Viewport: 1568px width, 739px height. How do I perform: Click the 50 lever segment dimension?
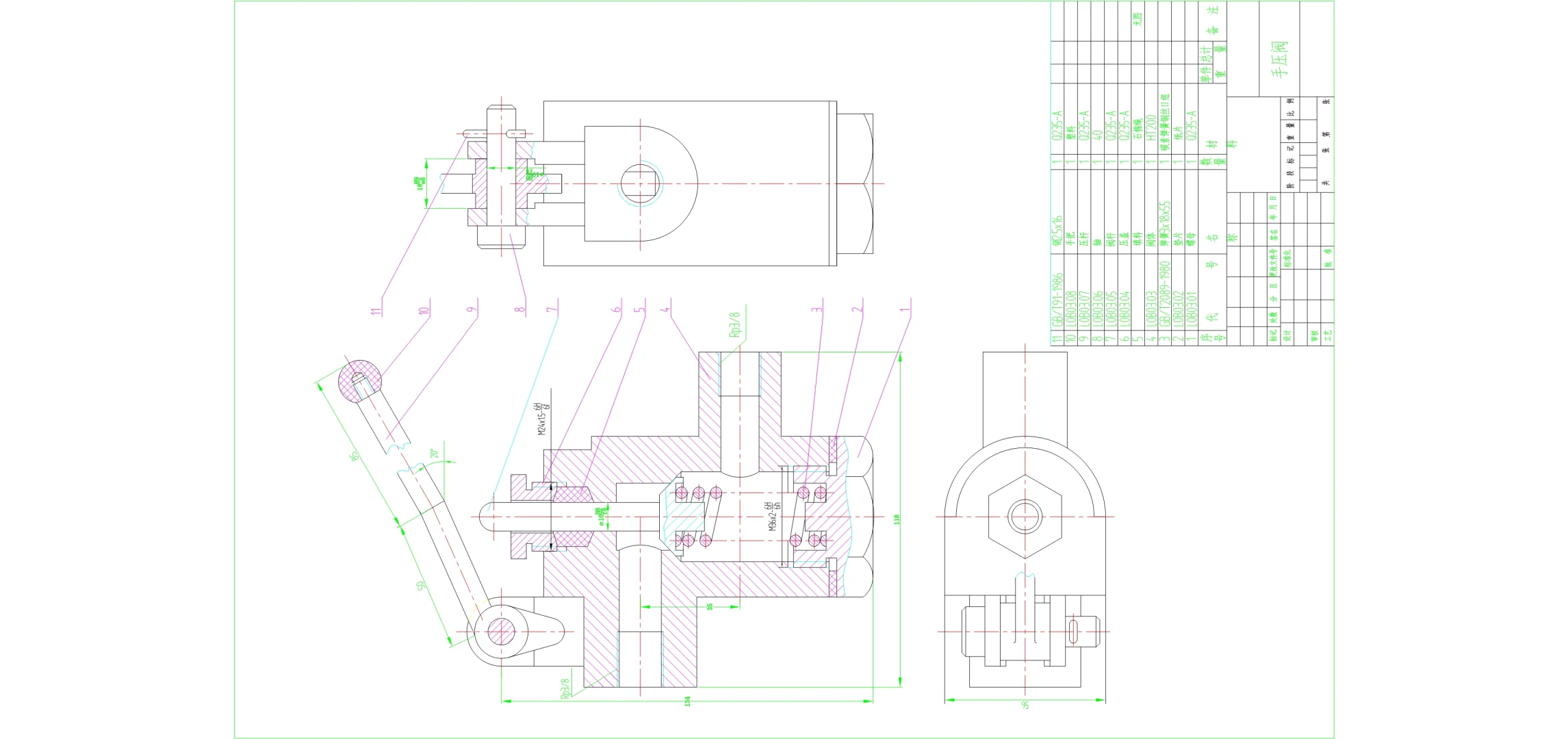click(420, 586)
